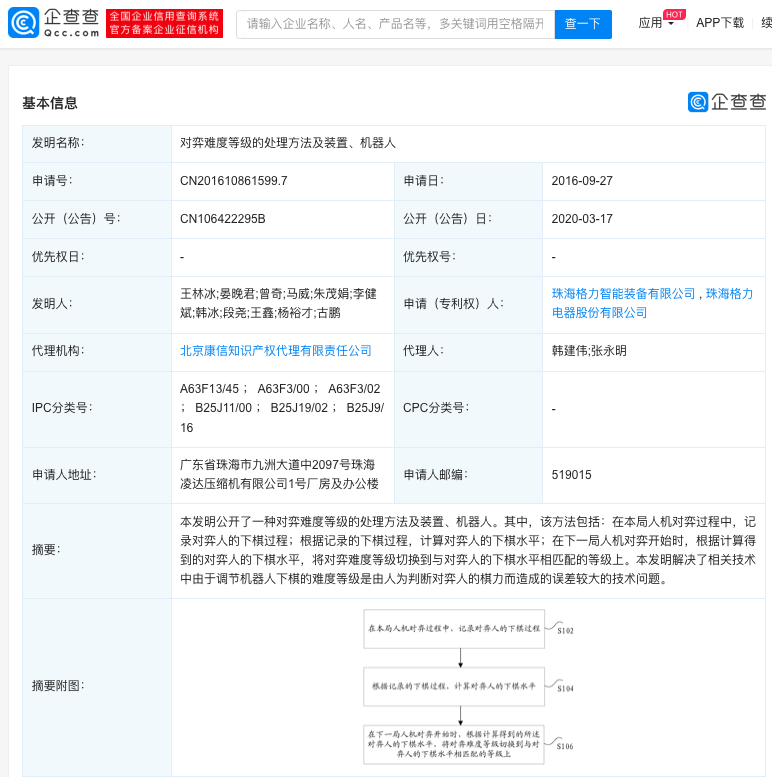This screenshot has height=777, width=772.
Task: Click the 基本信息 section heading
Action: [50, 103]
